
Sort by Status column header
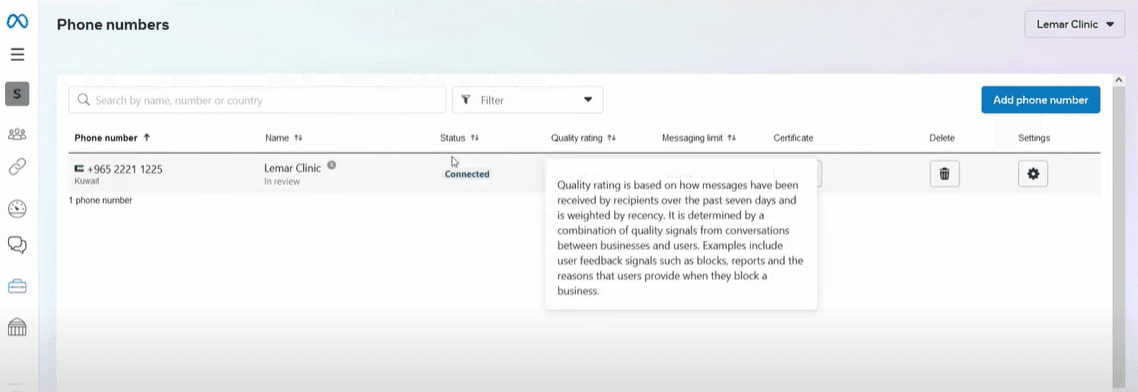click(459, 137)
